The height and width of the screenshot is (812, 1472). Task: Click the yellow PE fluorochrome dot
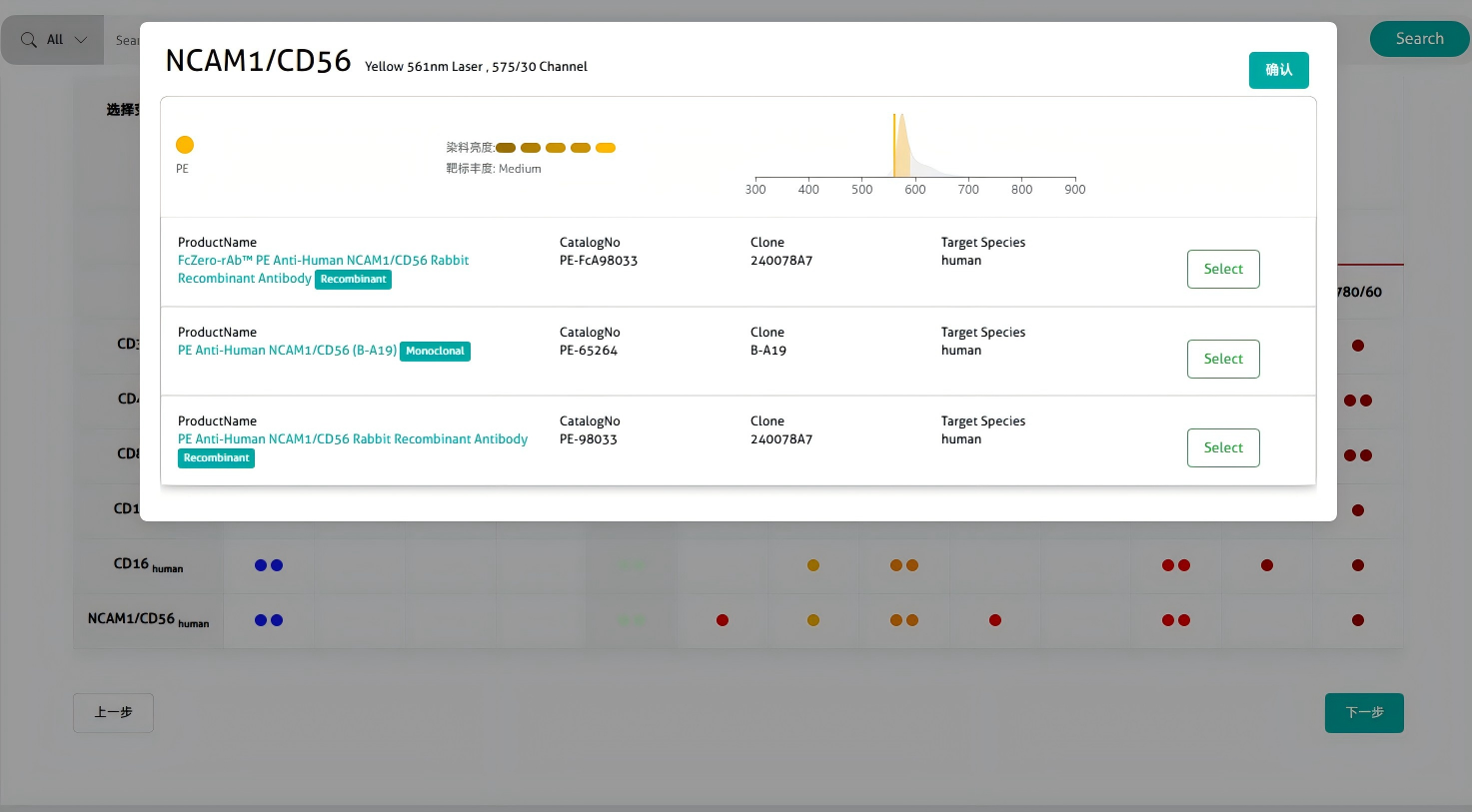(185, 145)
